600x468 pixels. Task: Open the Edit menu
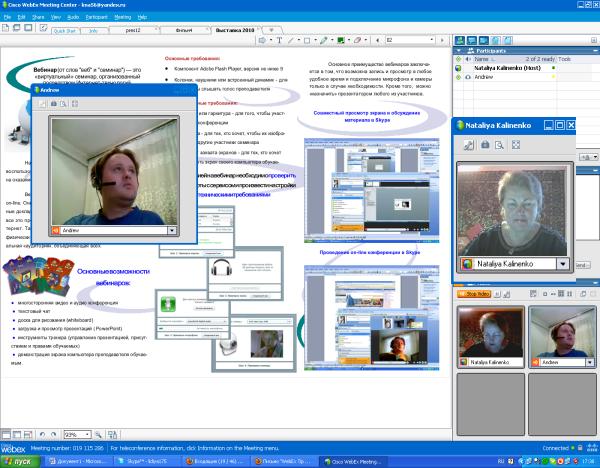point(21,17)
